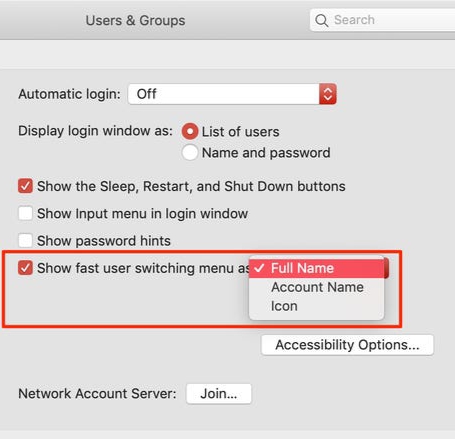Click the magnifying glass search icon
The image size is (455, 439).
pyautogui.click(x=322, y=20)
